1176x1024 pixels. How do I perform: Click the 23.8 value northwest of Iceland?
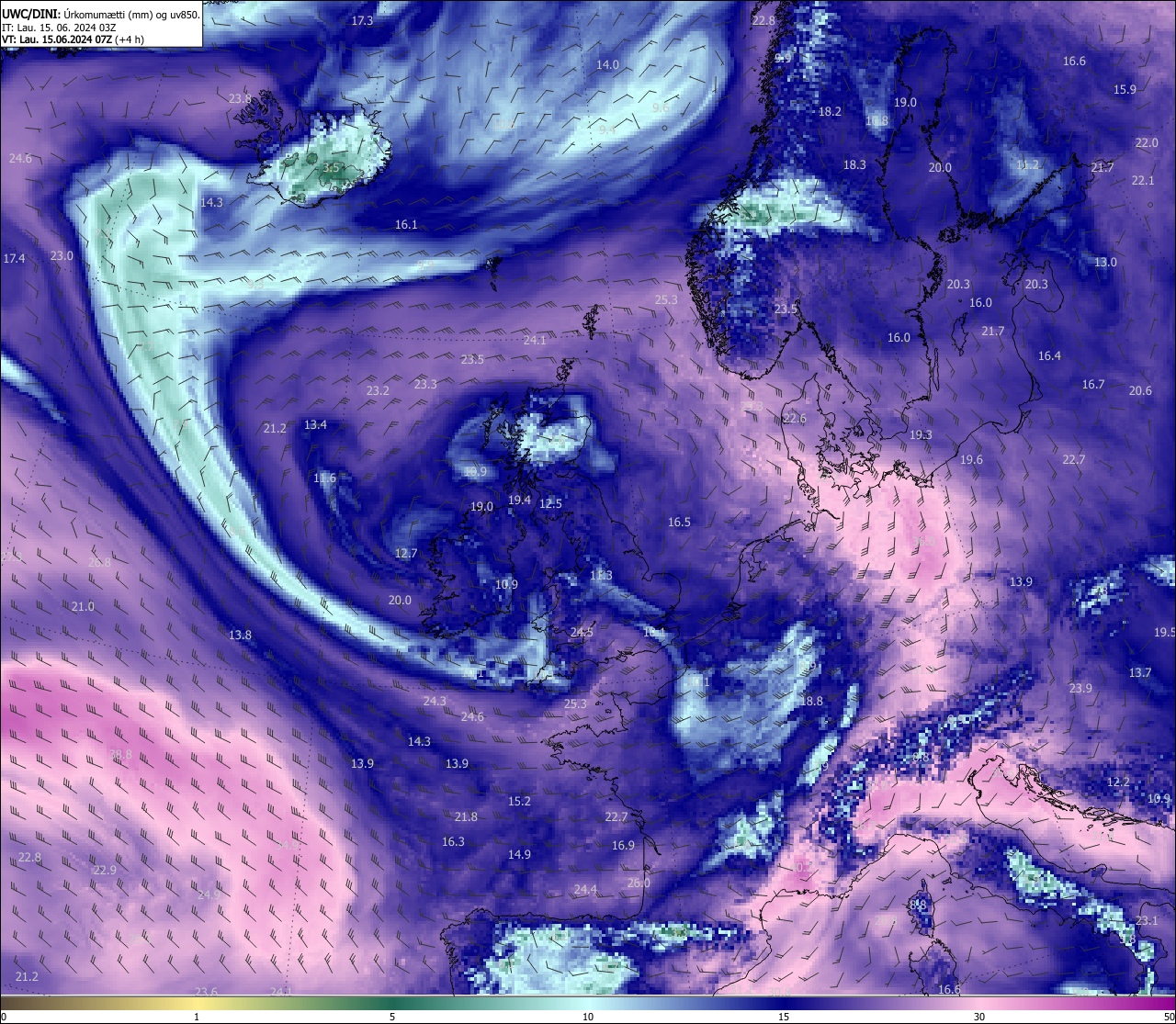[240, 98]
